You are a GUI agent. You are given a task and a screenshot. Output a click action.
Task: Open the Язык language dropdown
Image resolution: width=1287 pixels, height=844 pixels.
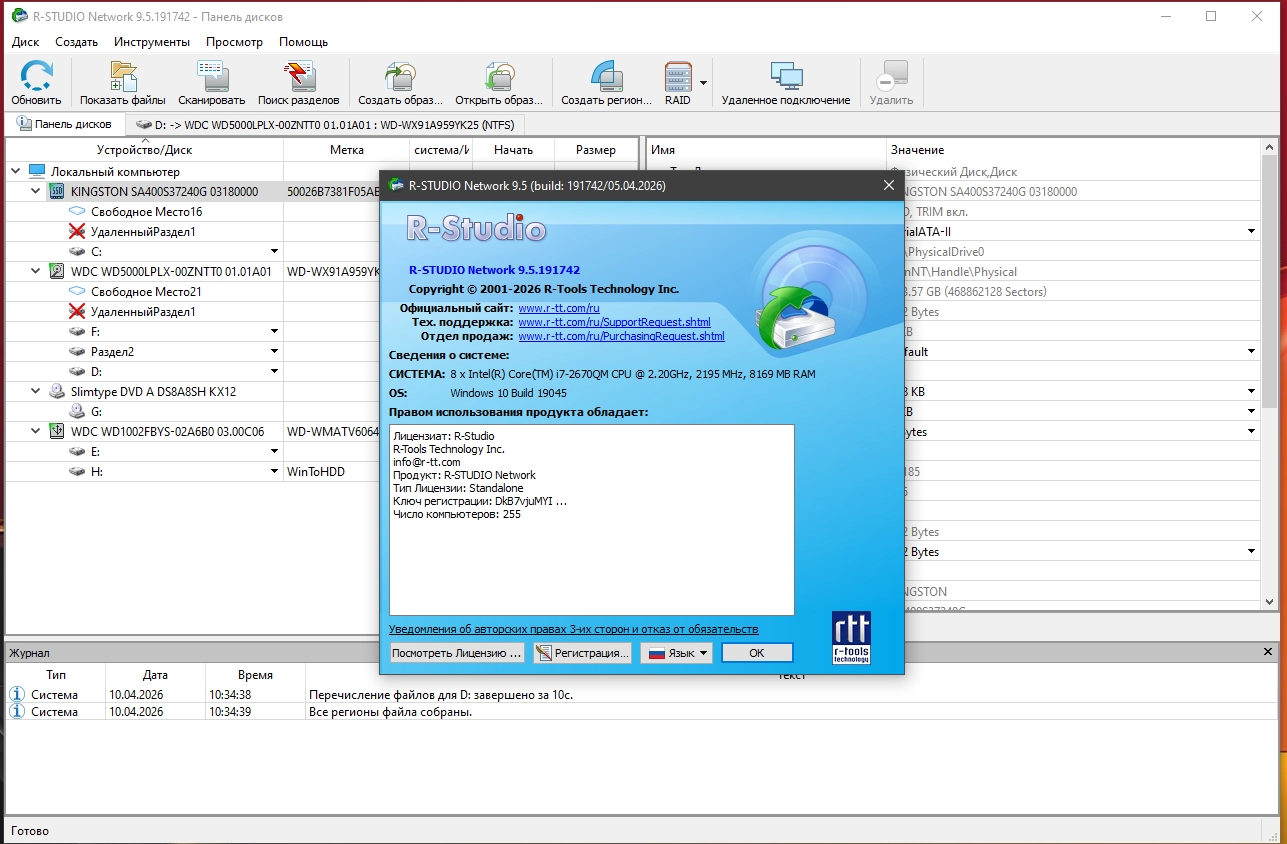tap(676, 653)
